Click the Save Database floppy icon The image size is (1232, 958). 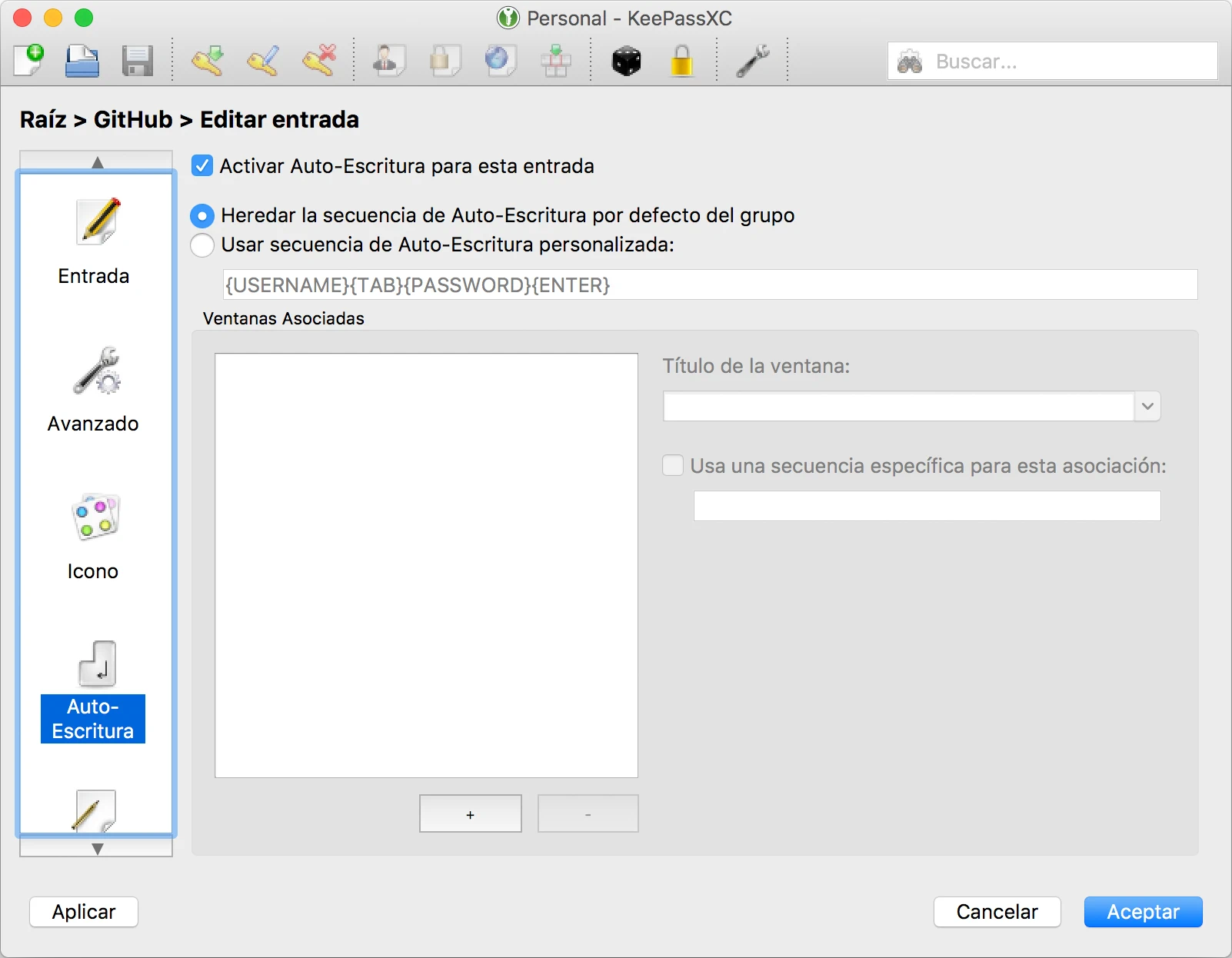pos(138,61)
